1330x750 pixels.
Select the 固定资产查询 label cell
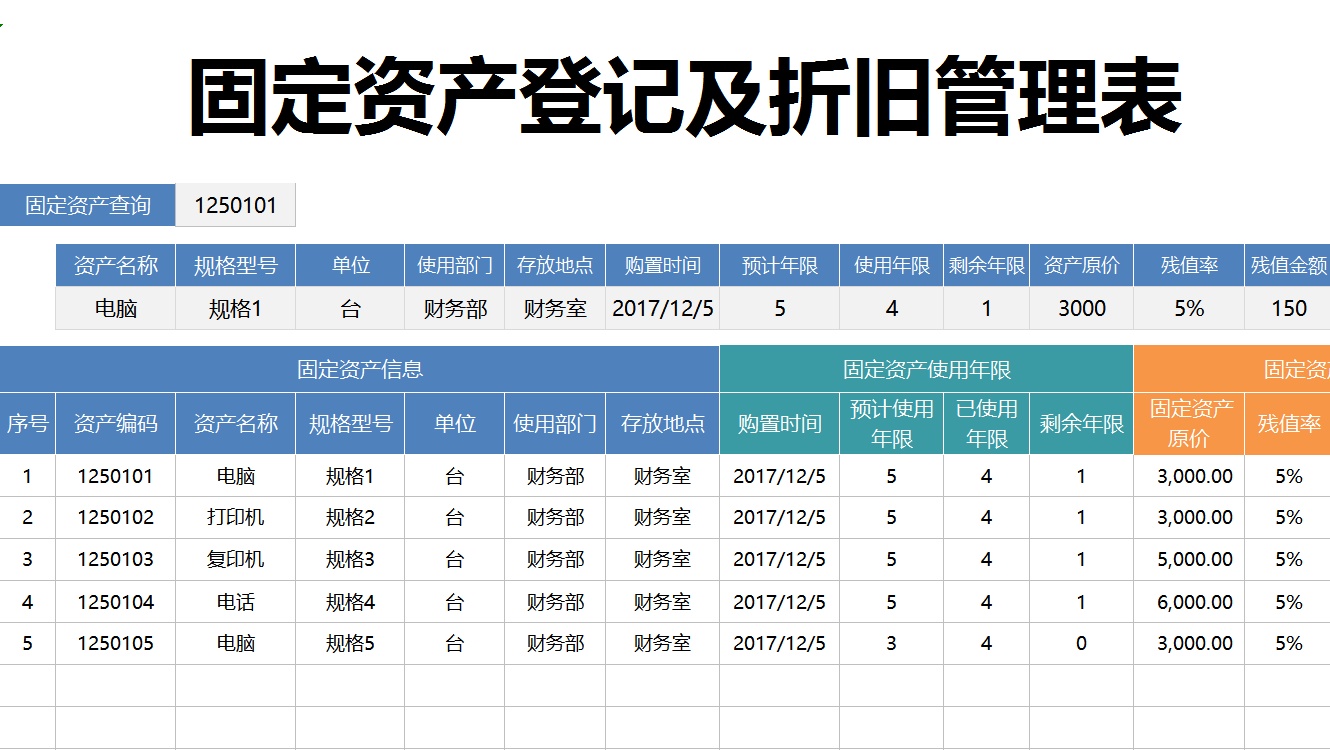(86, 205)
